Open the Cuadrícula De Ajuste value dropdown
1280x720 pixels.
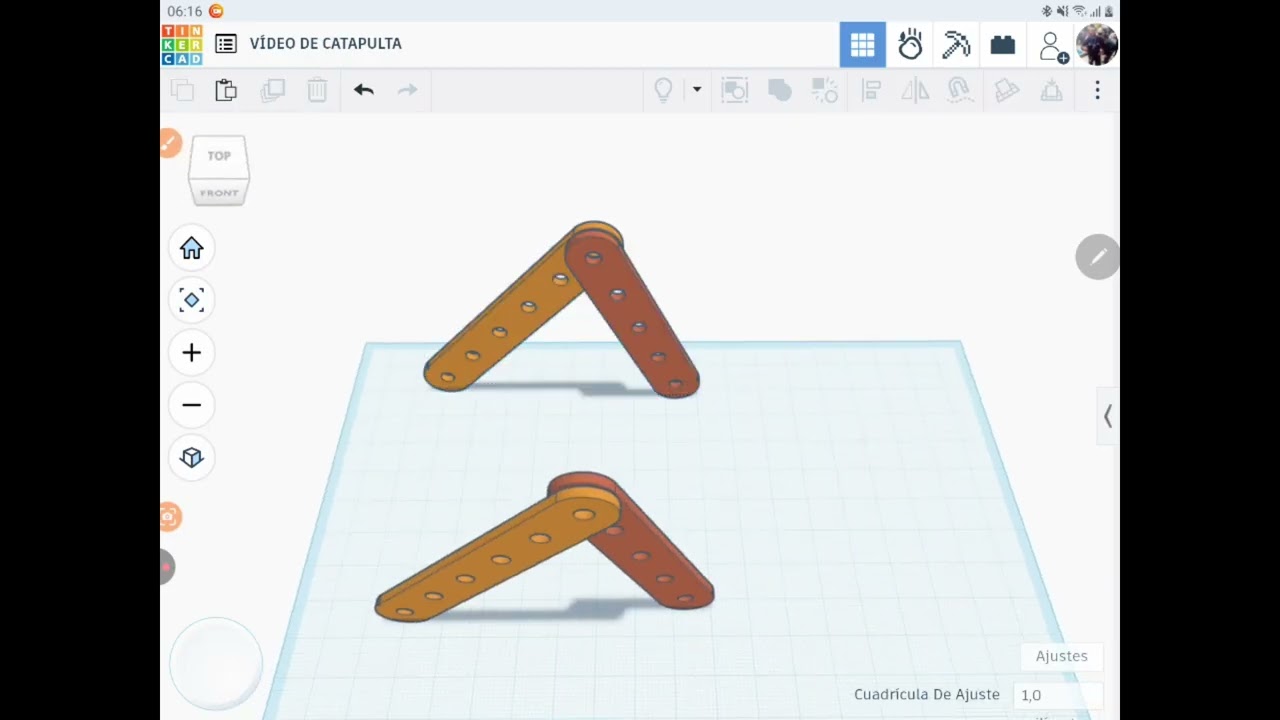(1058, 695)
